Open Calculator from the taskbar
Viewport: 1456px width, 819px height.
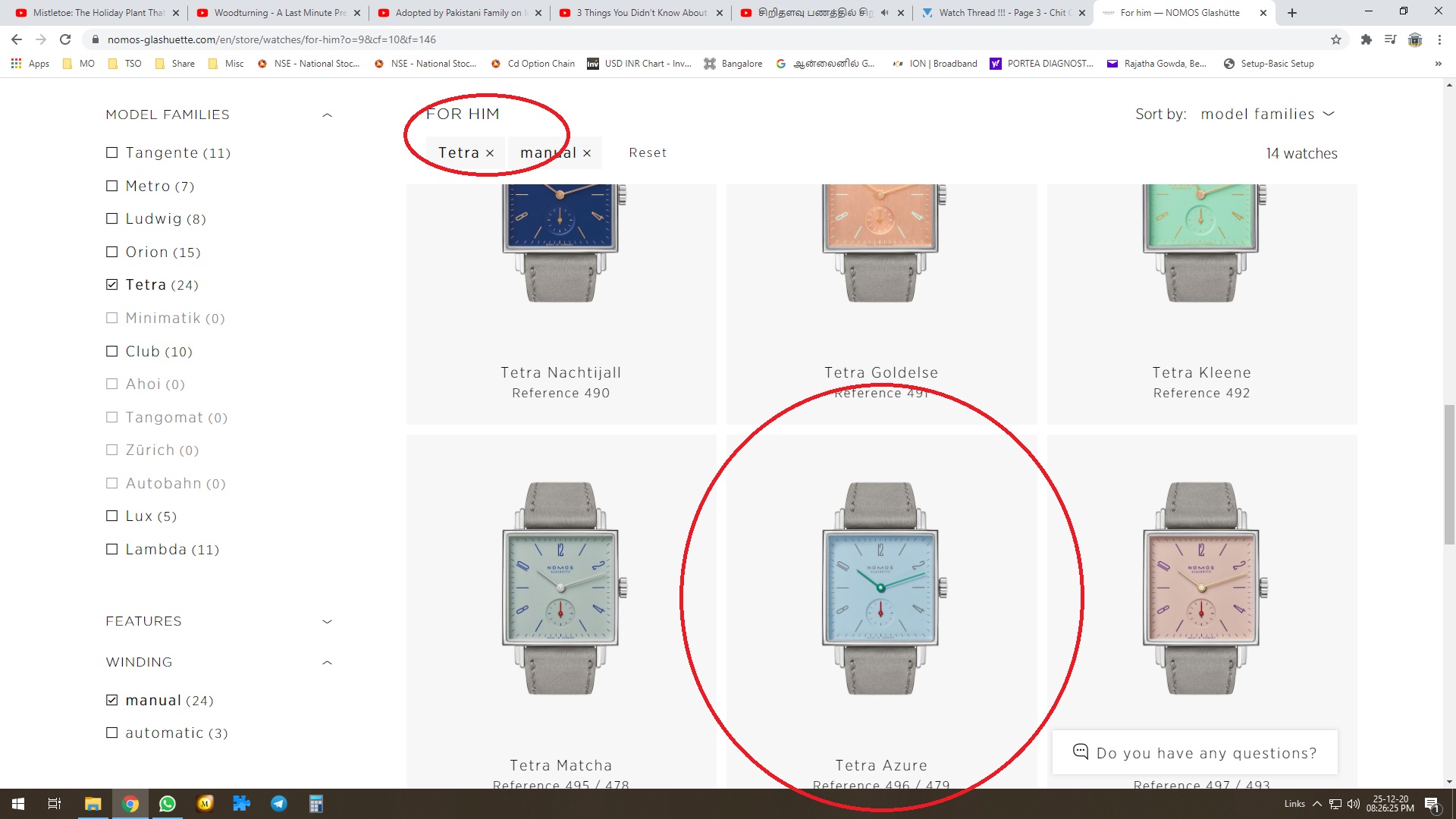pos(316,804)
